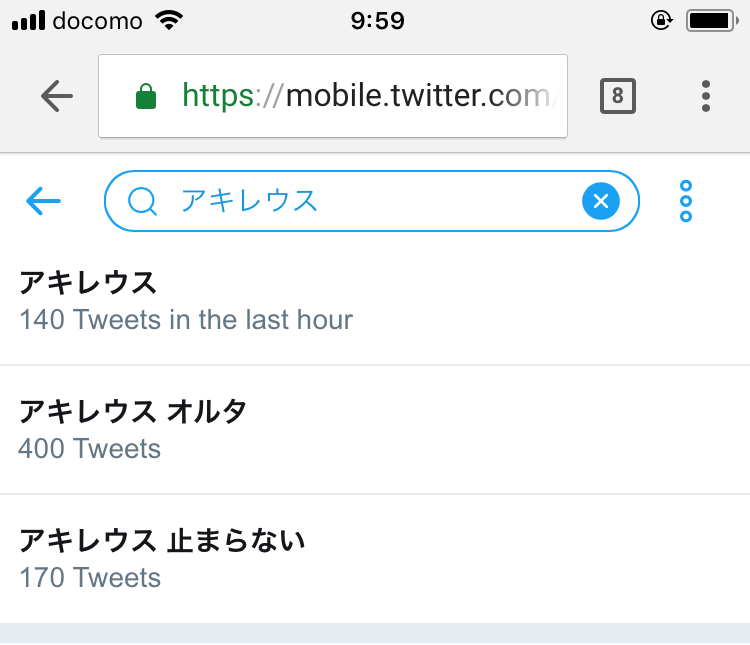Go back using Twitter's blue arrow
This screenshot has width=750, height=645.
[43, 202]
